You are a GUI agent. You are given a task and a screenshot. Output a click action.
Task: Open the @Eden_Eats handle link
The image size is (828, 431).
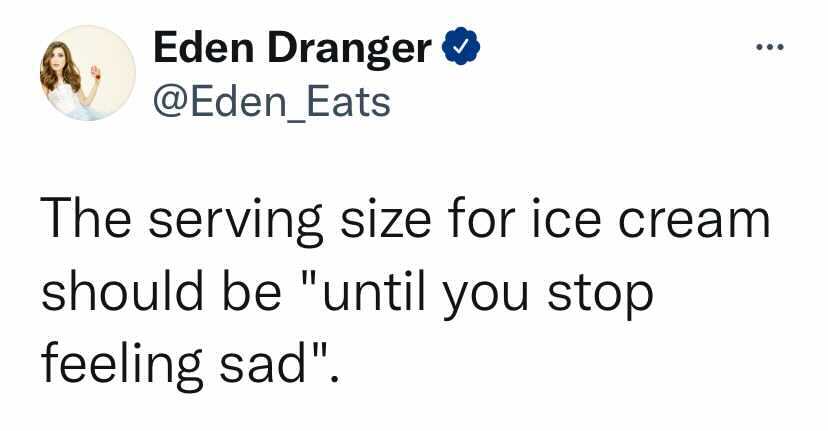click(x=272, y=102)
